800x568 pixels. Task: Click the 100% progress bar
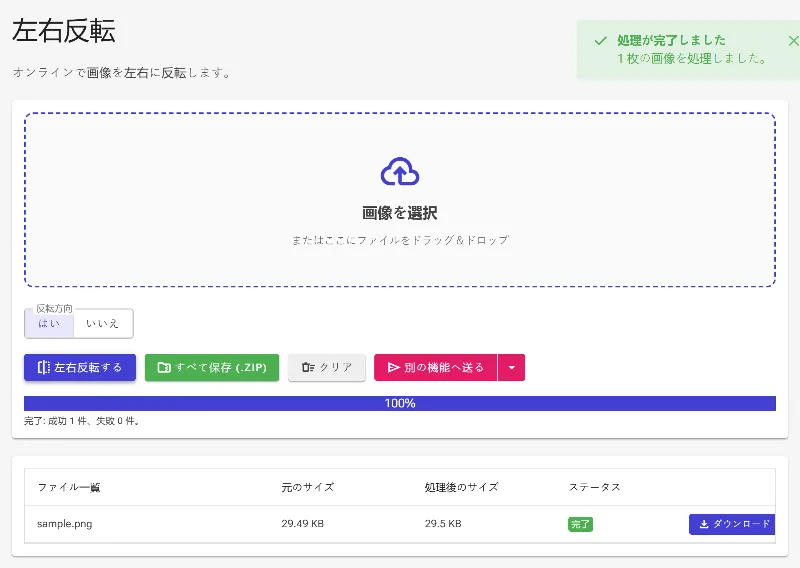pyautogui.click(x=400, y=403)
